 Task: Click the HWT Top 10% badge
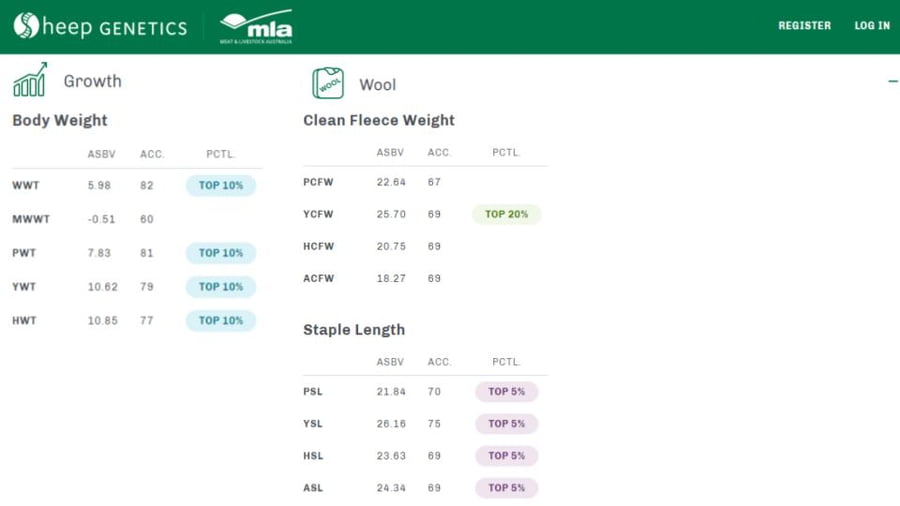(221, 321)
